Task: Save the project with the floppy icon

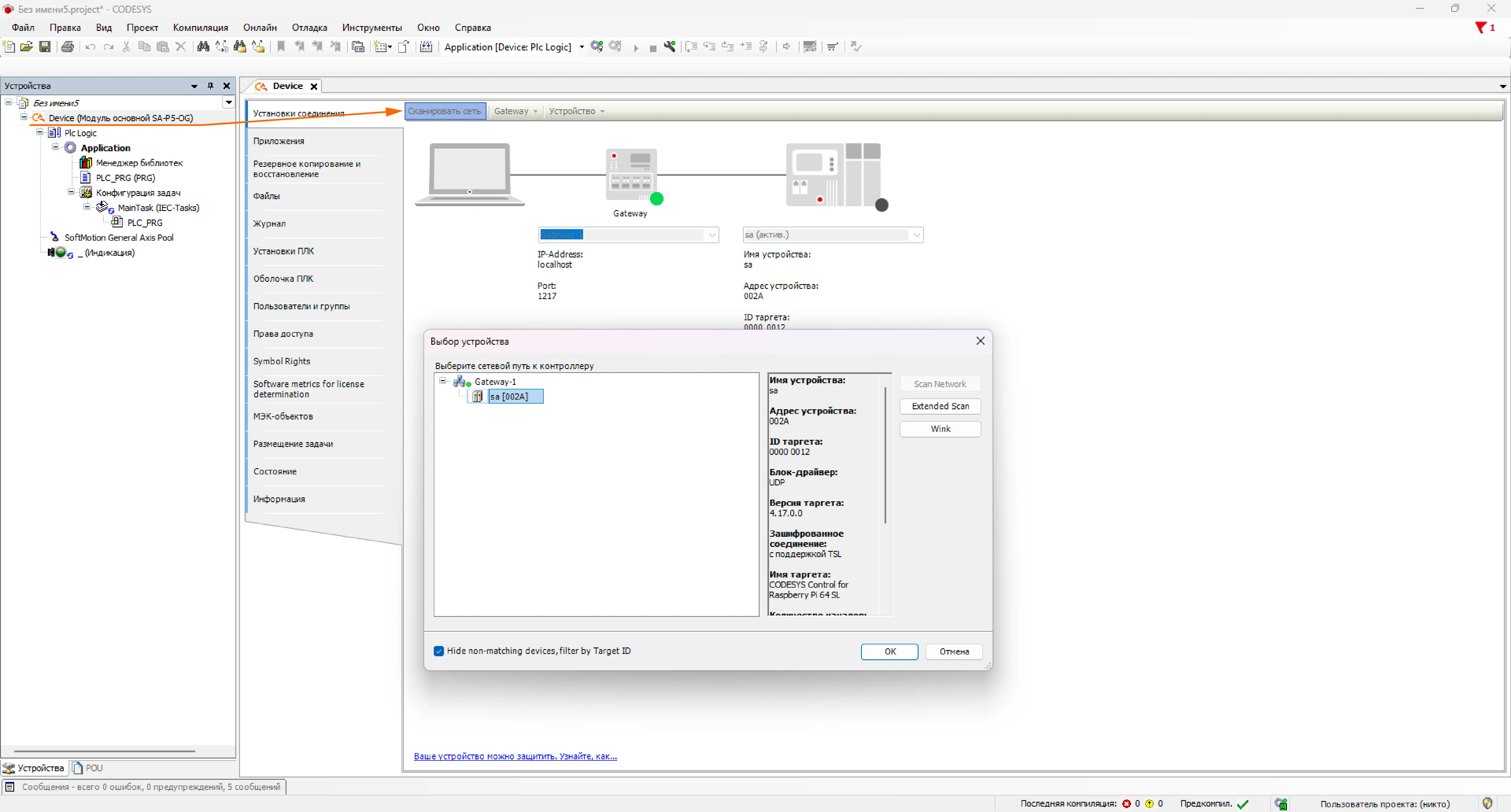Action: [x=44, y=47]
